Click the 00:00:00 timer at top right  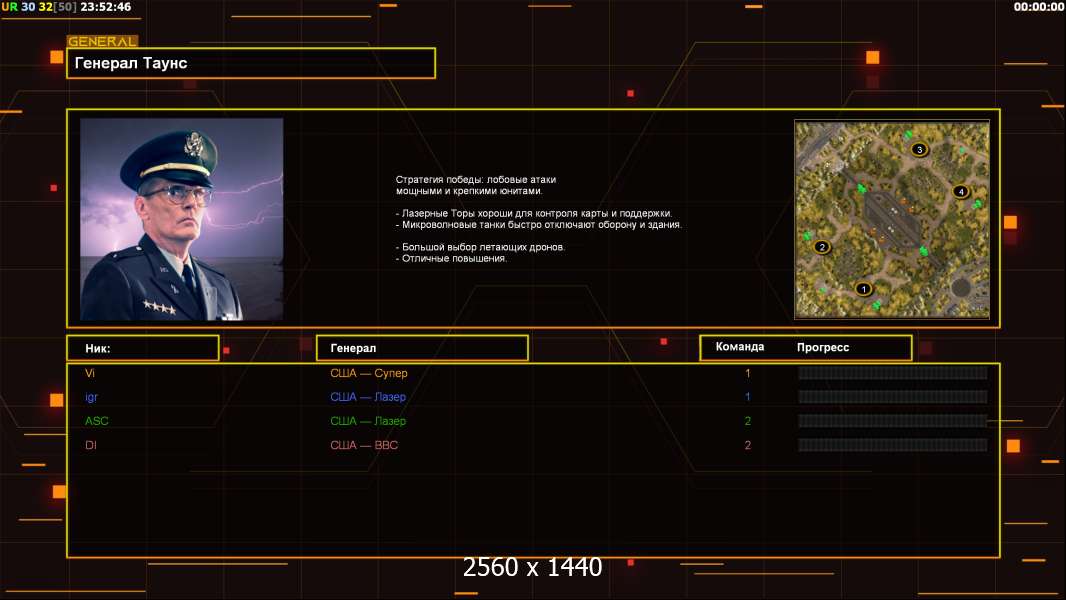click(1038, 7)
